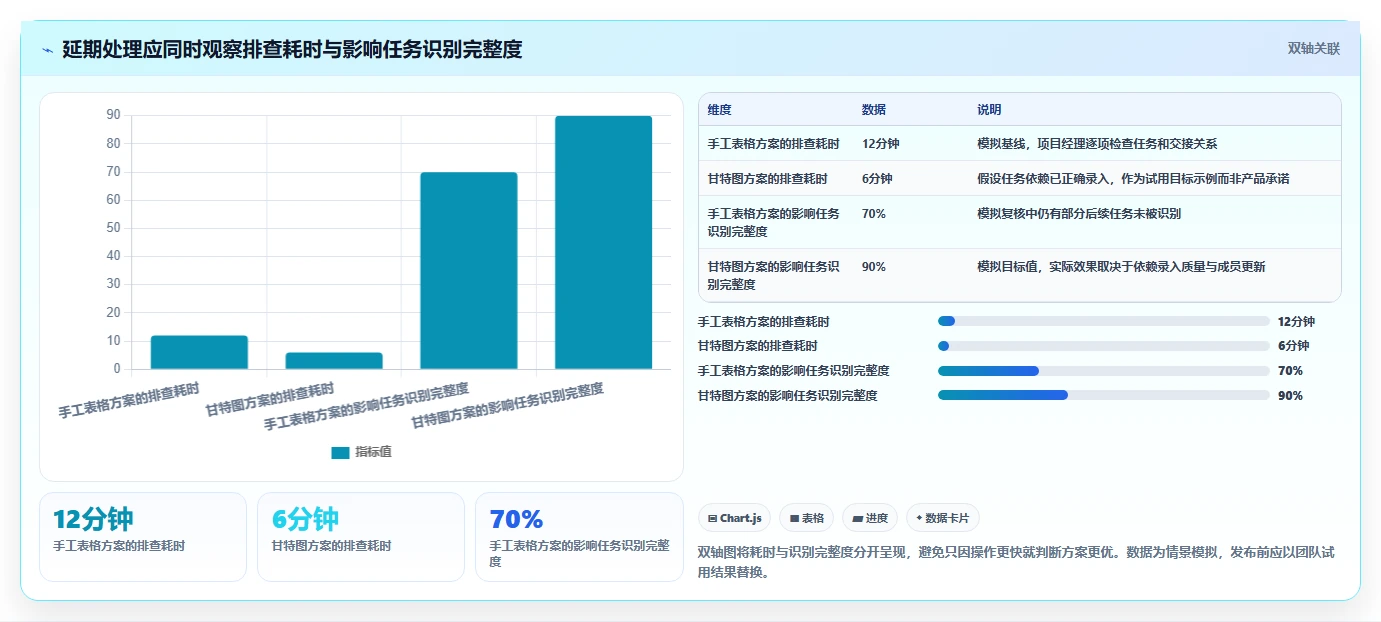Click the page title 延期处理应同时观察排查耗时
The height and width of the screenshot is (622, 1381).
pos(292,49)
